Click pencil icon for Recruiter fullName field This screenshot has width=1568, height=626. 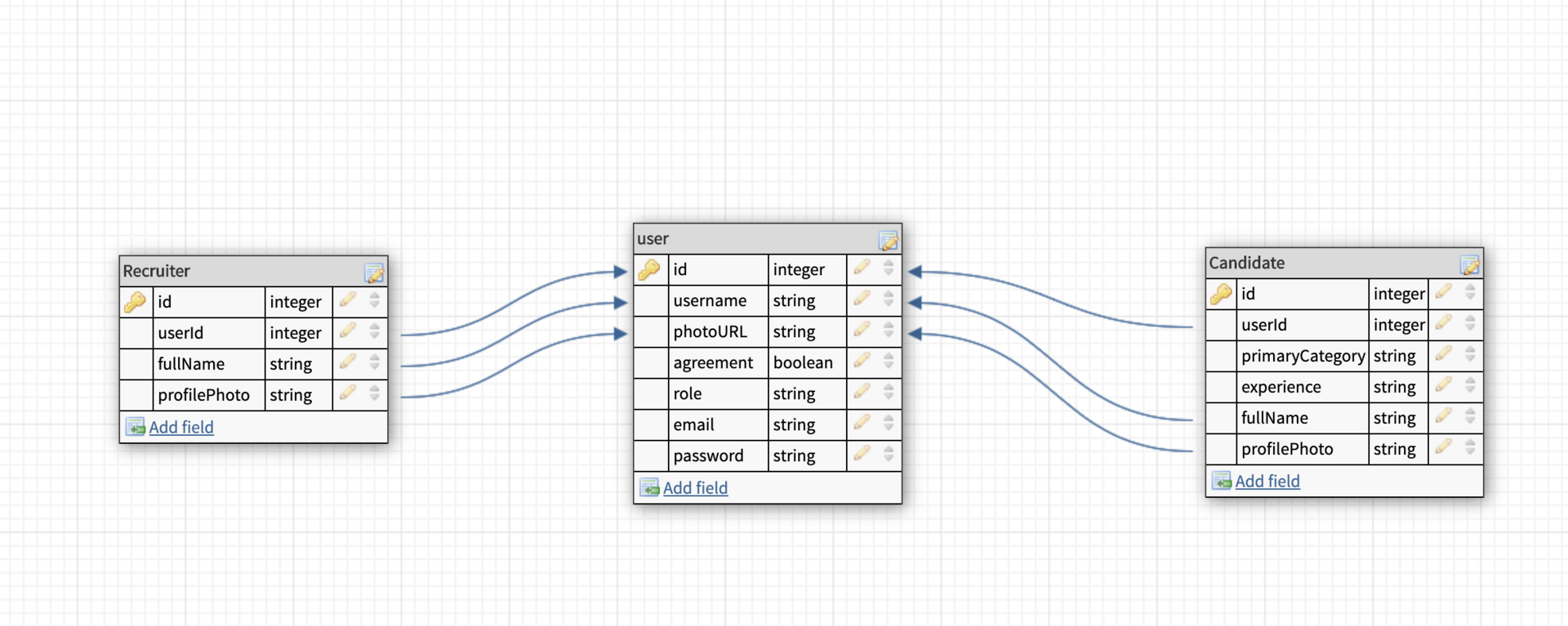348,362
